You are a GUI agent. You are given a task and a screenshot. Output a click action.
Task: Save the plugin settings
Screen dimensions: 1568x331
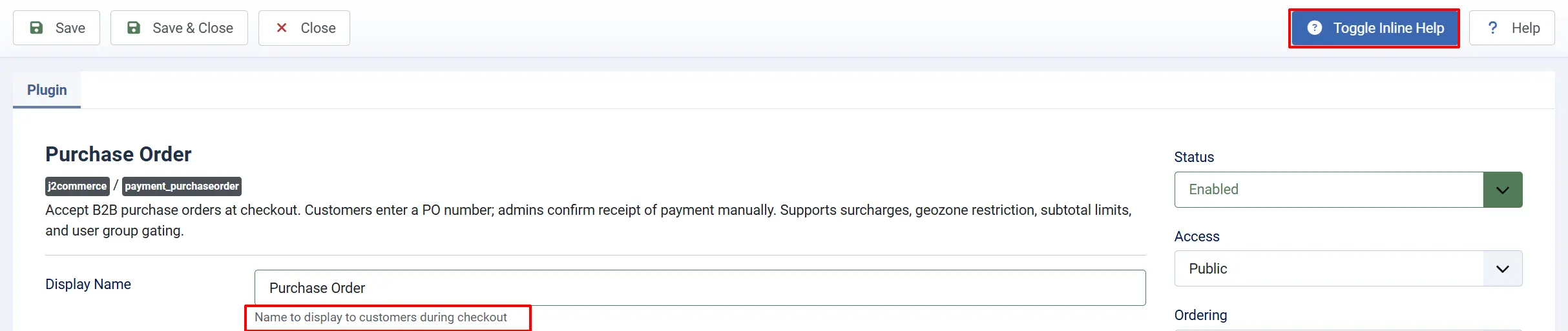click(x=56, y=28)
